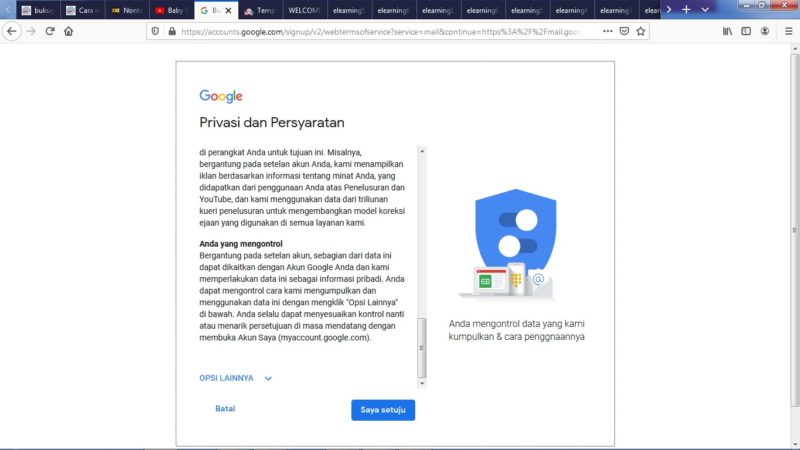Click the terms text scrollbar thumb

422,347
